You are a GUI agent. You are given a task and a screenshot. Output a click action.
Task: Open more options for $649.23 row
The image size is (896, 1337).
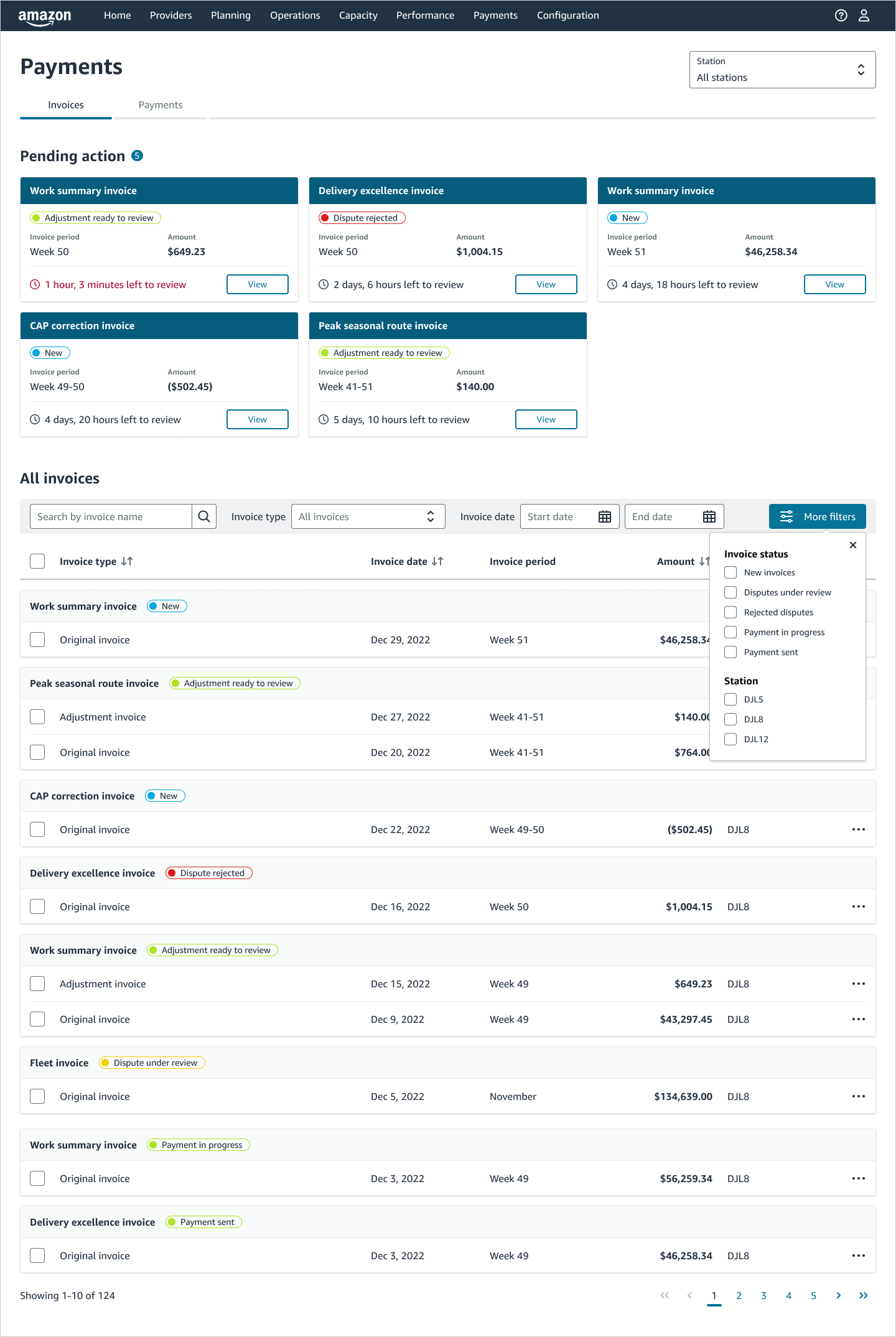[859, 984]
